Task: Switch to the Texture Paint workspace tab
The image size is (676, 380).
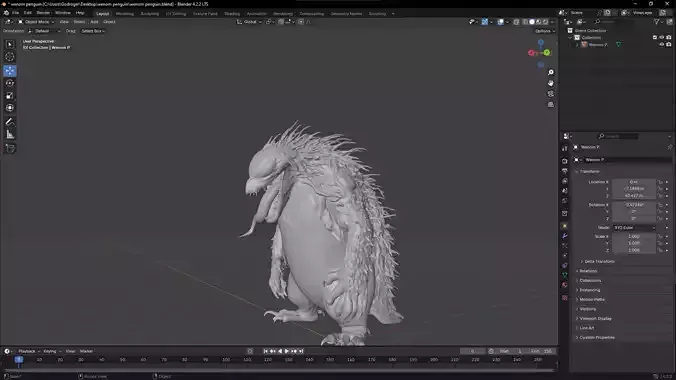Action: (205, 14)
